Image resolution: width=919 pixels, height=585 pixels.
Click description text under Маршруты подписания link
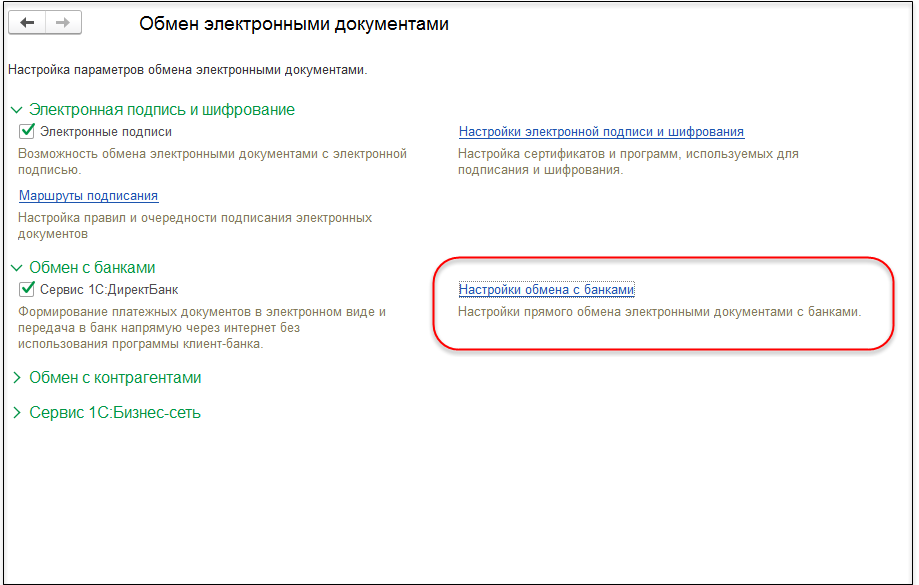coord(195,225)
